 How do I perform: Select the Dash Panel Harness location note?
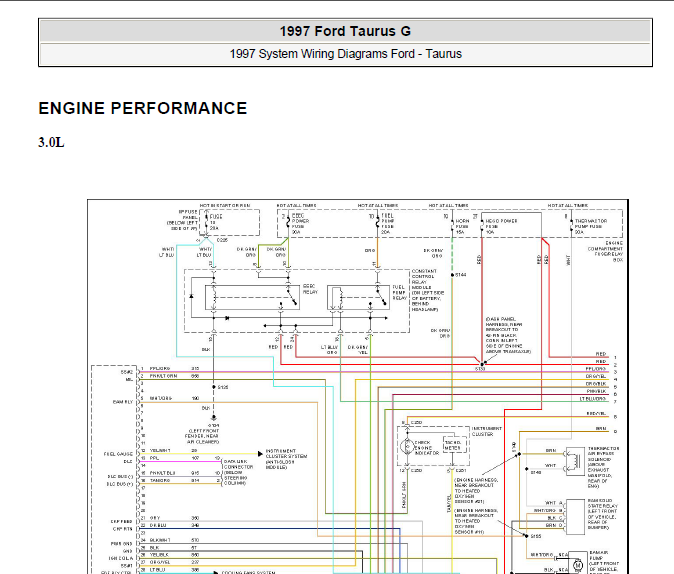[x=508, y=335]
